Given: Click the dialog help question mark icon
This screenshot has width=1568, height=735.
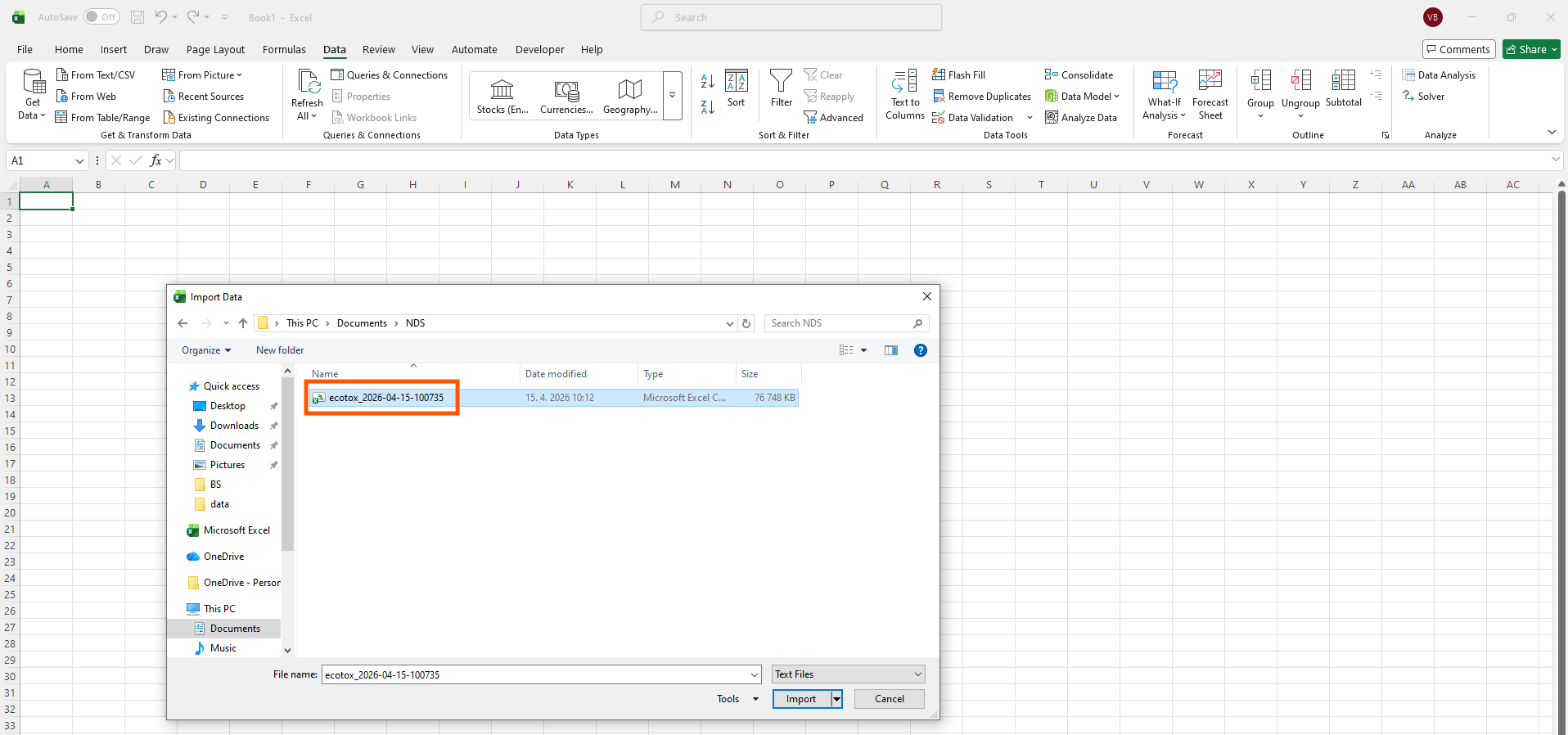Looking at the screenshot, I should 921,350.
